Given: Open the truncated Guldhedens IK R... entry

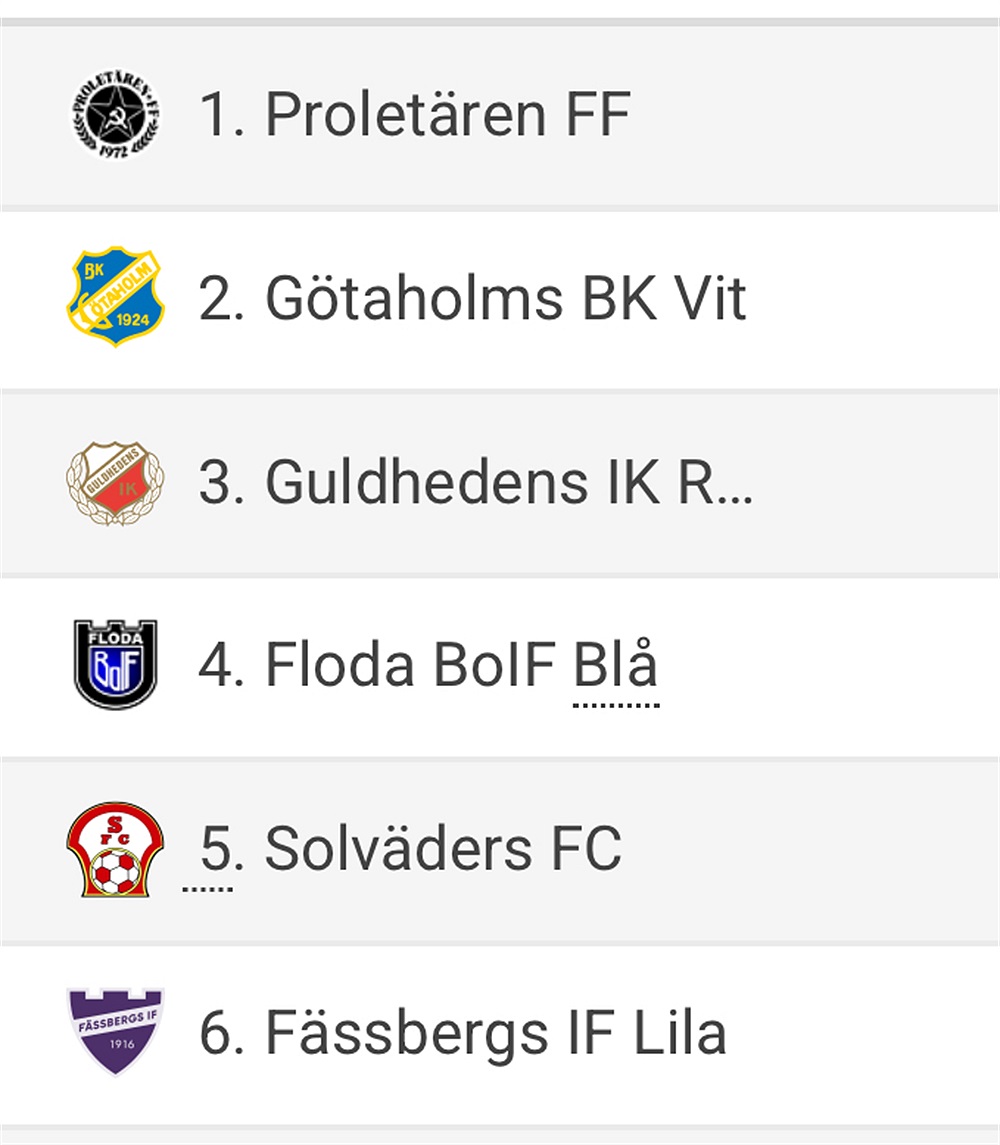Looking at the screenshot, I should click(475, 482).
